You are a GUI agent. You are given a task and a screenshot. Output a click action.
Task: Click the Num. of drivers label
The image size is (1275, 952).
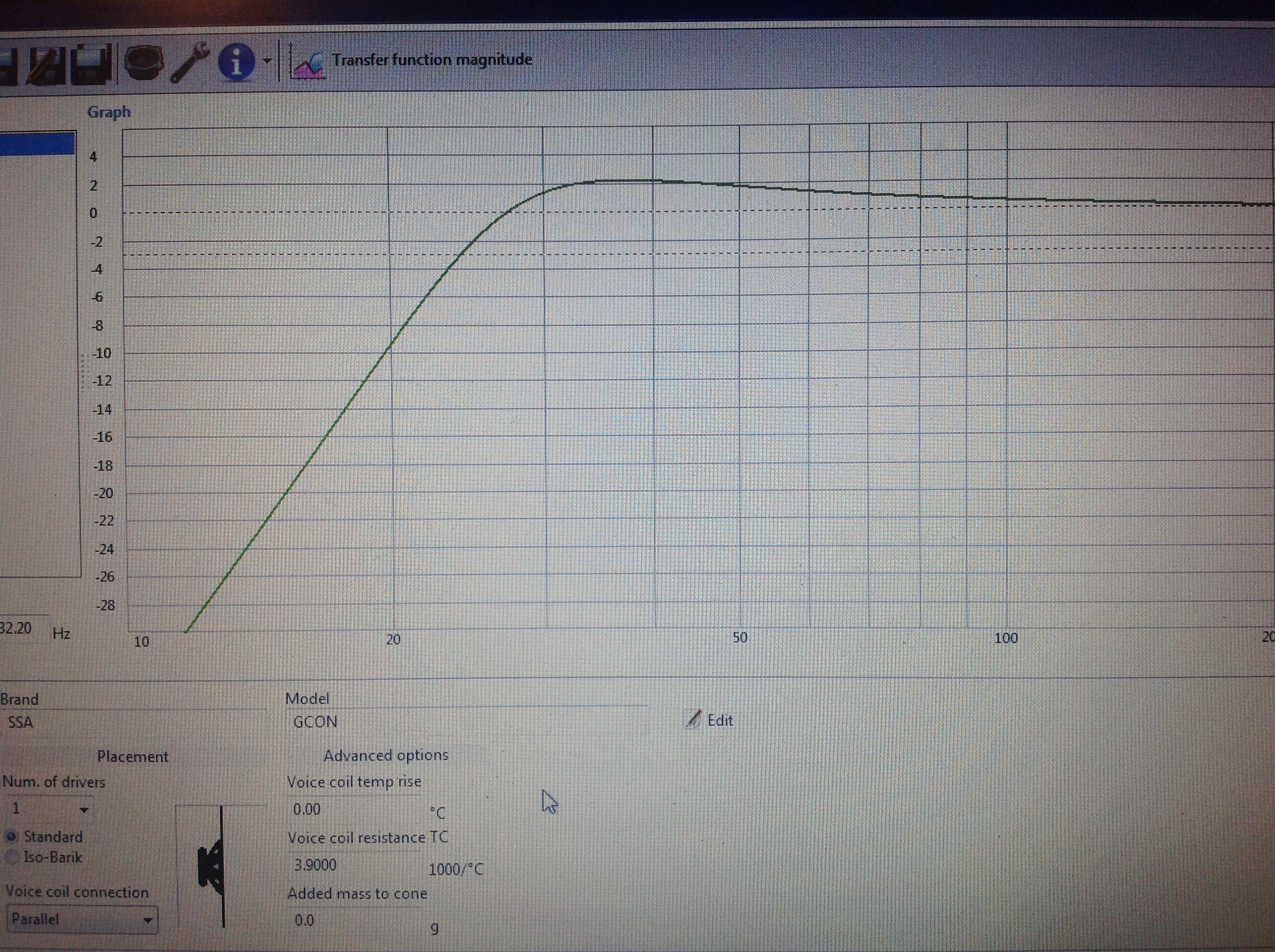(54, 782)
